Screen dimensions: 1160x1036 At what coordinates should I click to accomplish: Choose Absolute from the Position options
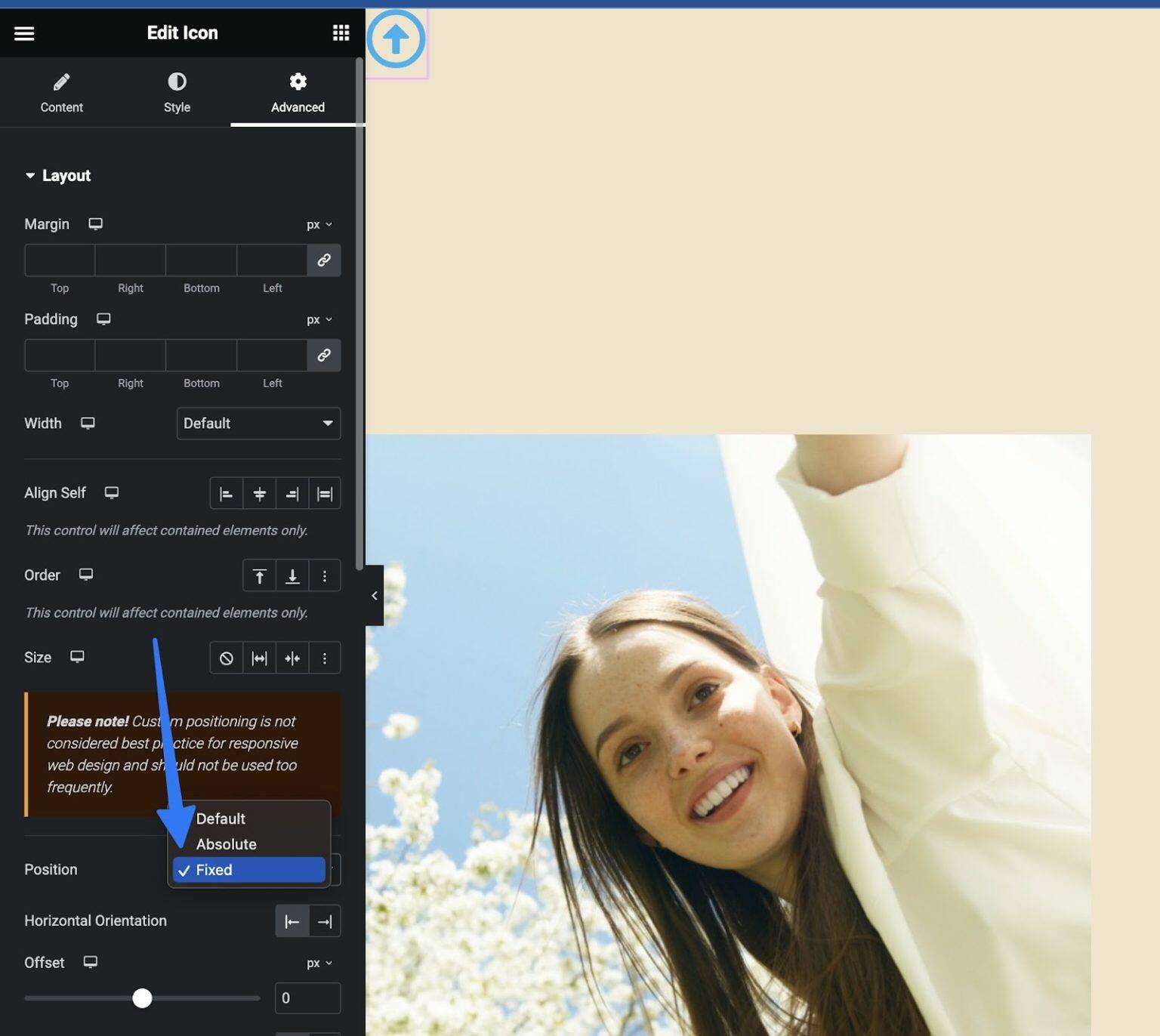(x=226, y=844)
